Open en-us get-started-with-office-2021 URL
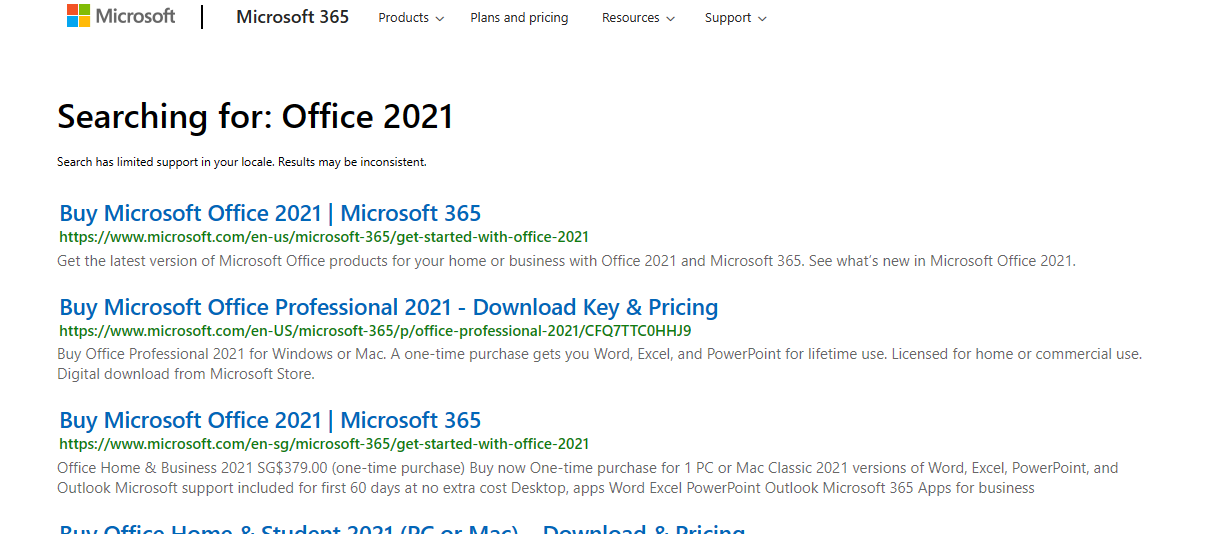Viewport: 1217px width, 534px height. click(x=324, y=237)
